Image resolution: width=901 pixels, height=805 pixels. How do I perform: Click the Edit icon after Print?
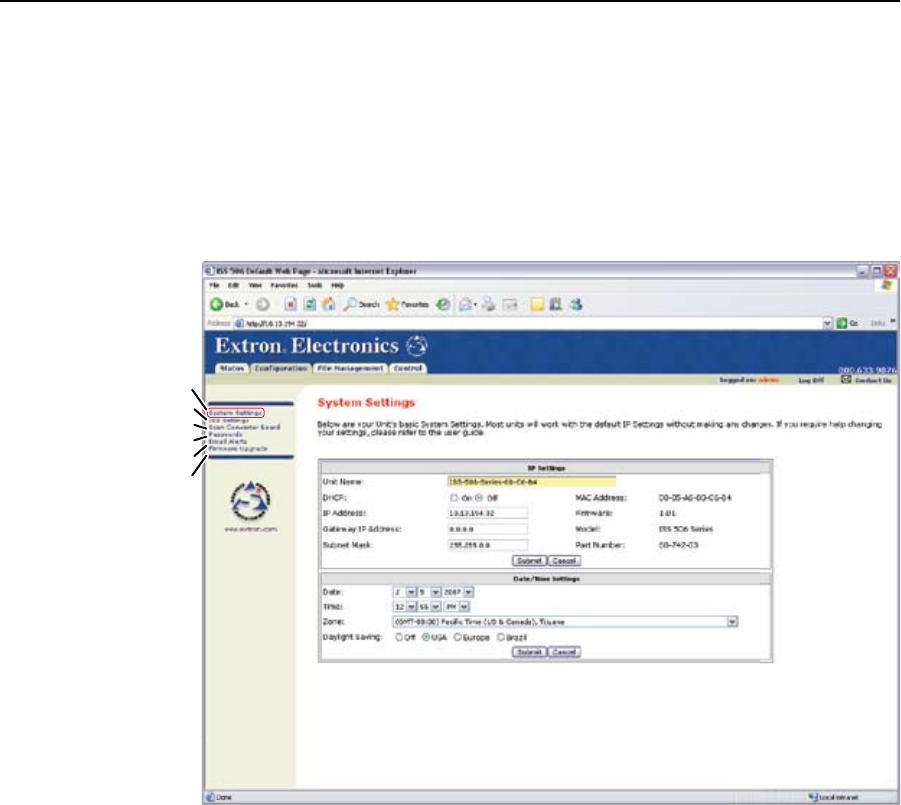click(510, 305)
